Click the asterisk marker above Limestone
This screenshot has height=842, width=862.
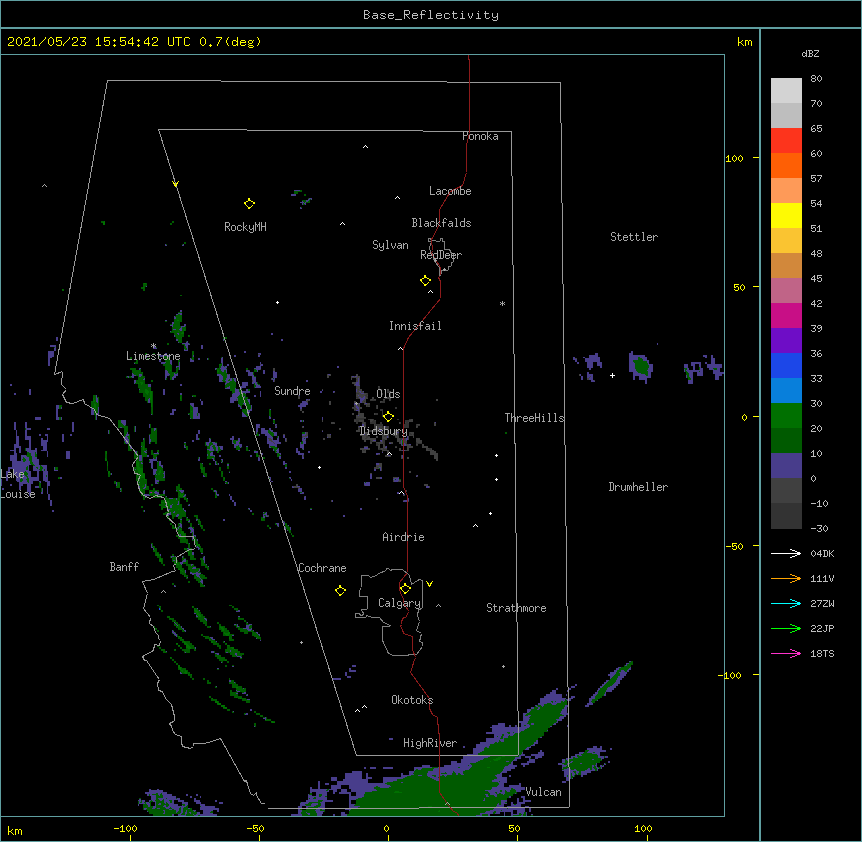tap(153, 346)
